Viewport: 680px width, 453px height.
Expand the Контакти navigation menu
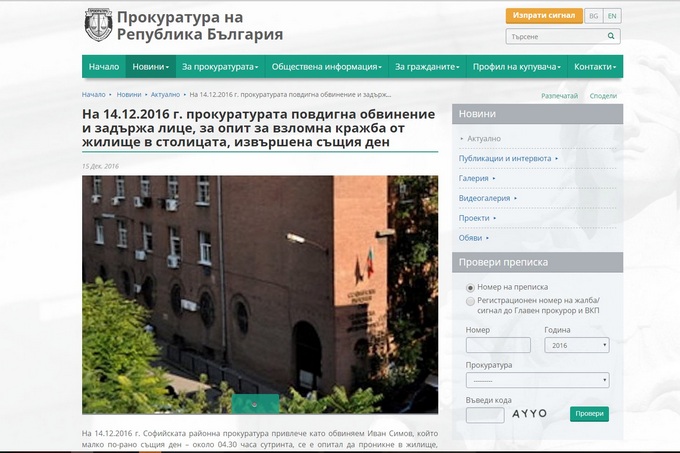coord(595,67)
